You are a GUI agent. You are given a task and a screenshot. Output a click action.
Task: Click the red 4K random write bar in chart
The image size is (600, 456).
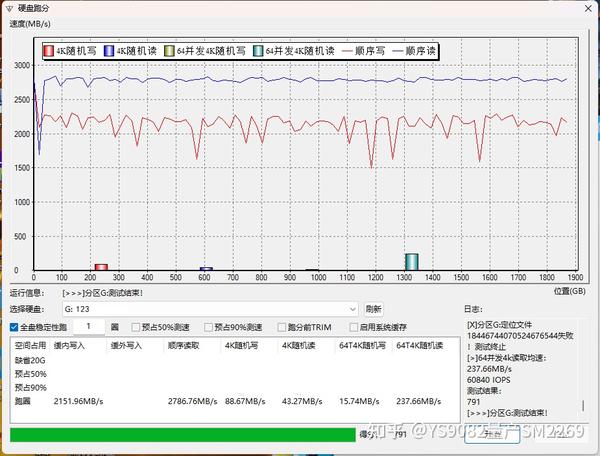click(101, 267)
